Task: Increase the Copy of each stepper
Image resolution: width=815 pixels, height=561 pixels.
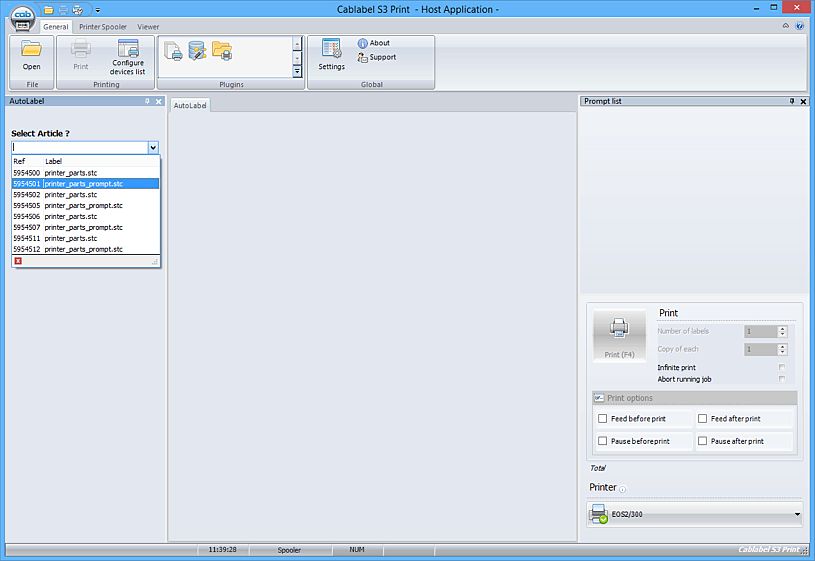Action: [782, 346]
